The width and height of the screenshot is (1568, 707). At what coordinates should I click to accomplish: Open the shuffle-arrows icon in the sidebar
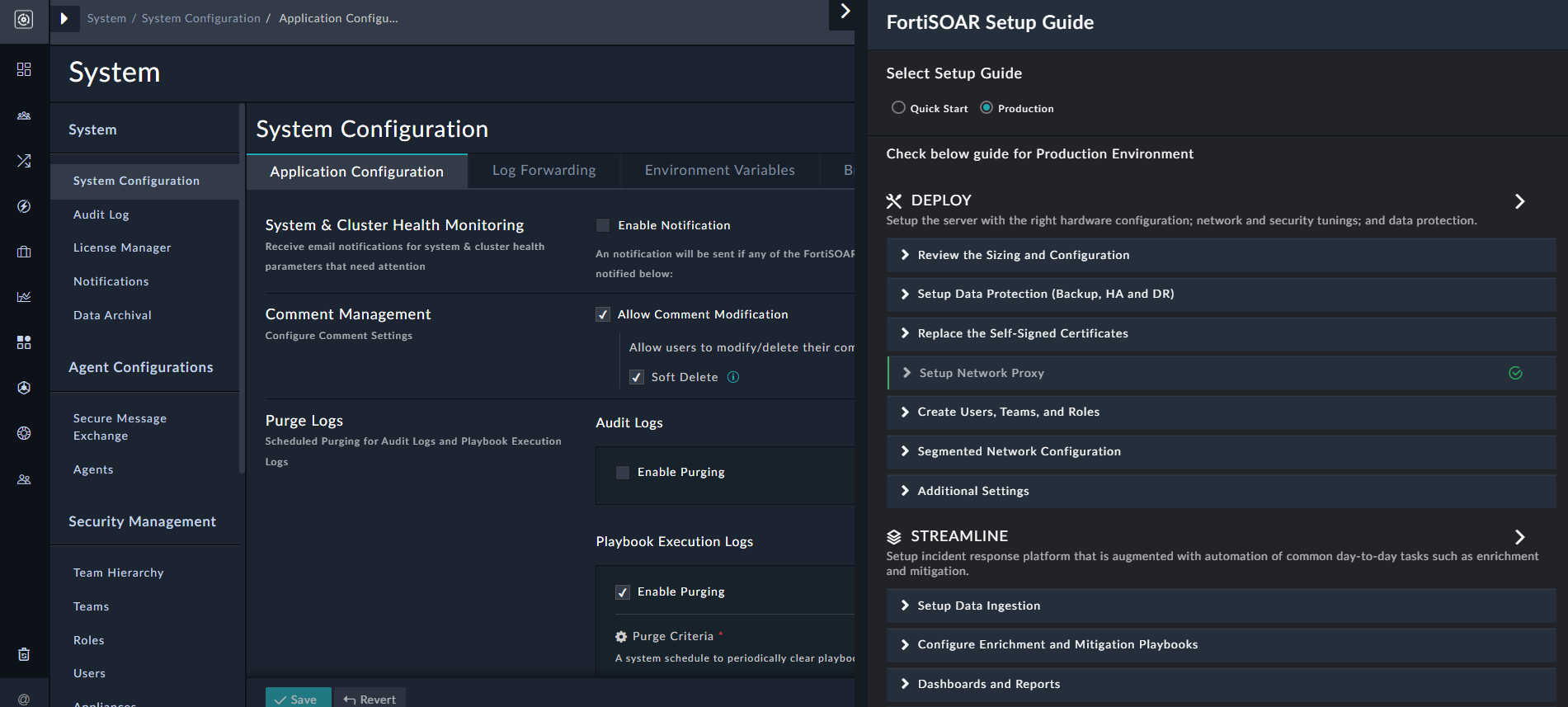24,161
